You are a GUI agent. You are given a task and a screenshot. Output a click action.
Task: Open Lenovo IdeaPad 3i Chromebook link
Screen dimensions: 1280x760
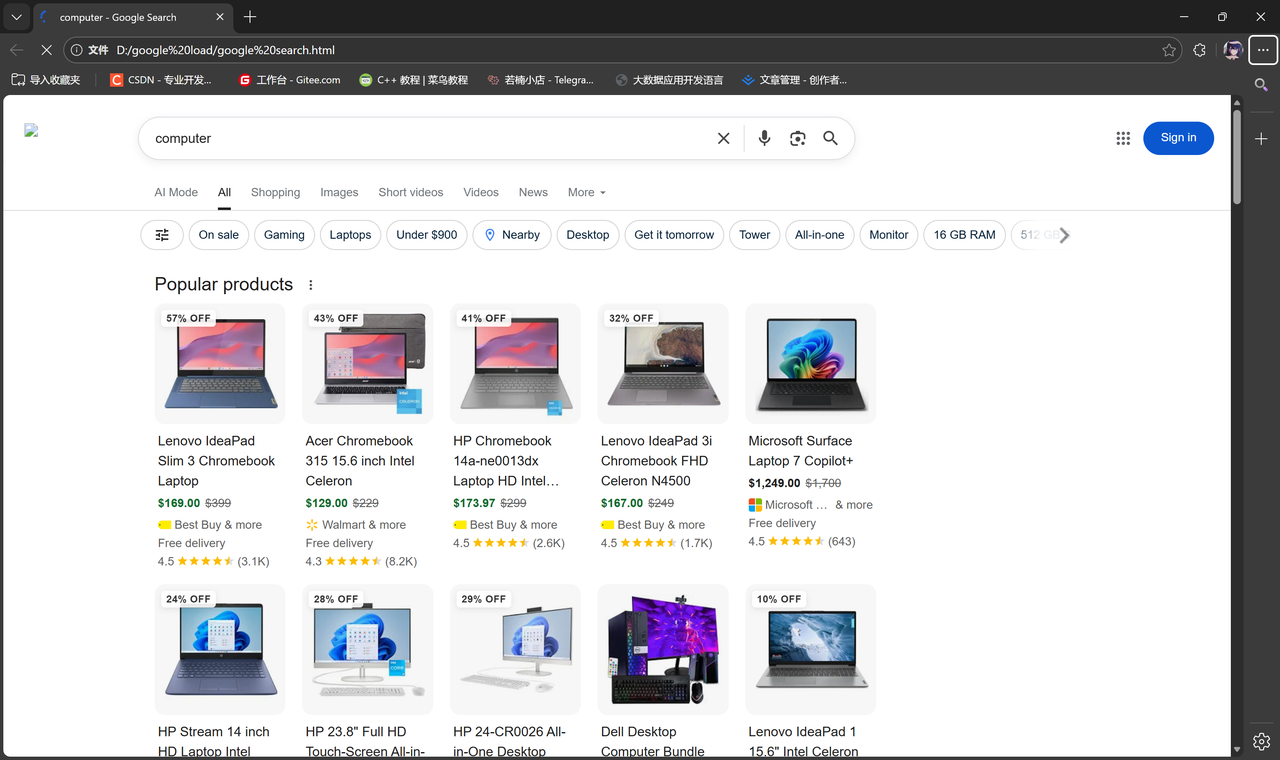tap(657, 461)
